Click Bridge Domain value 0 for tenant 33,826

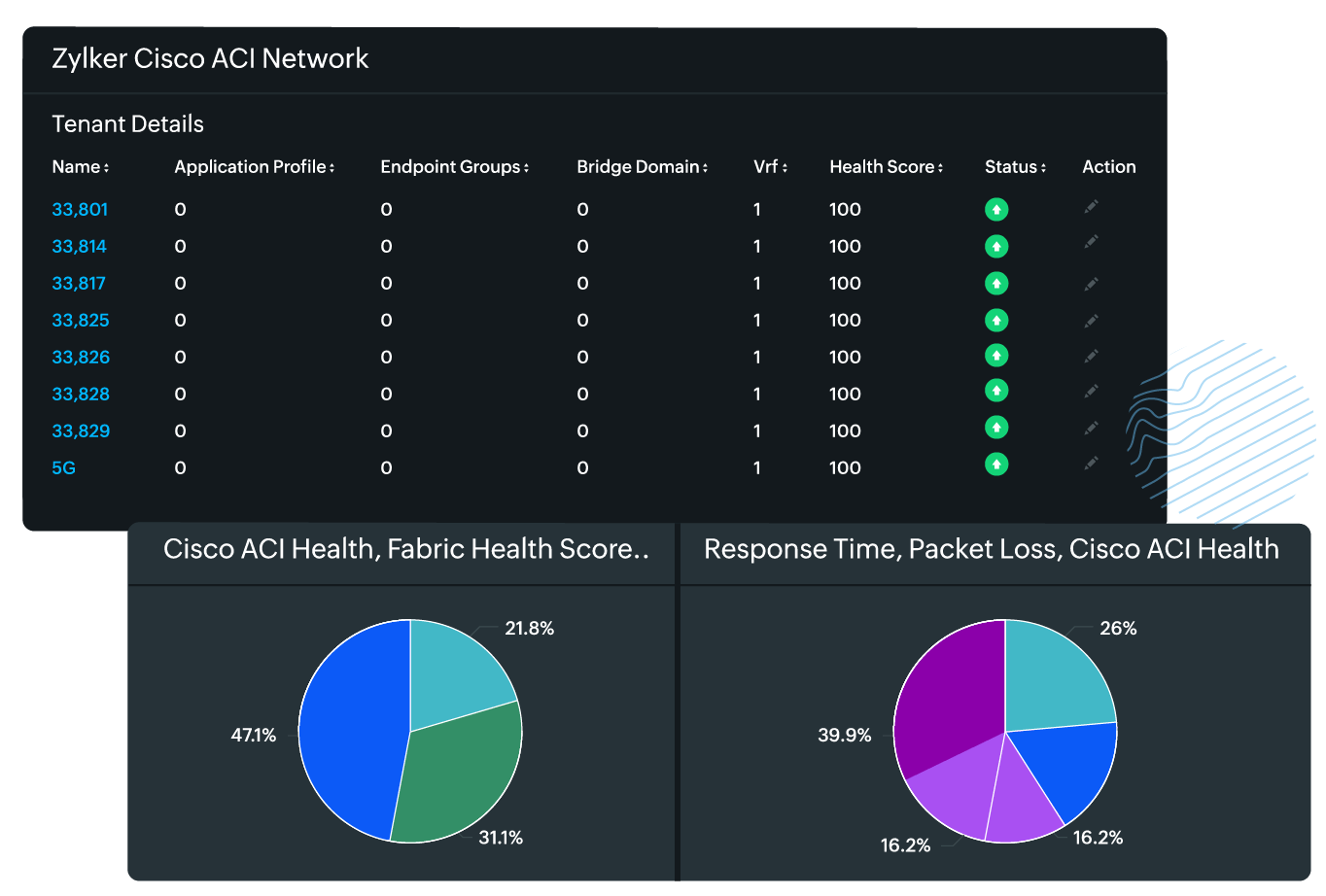click(x=582, y=357)
